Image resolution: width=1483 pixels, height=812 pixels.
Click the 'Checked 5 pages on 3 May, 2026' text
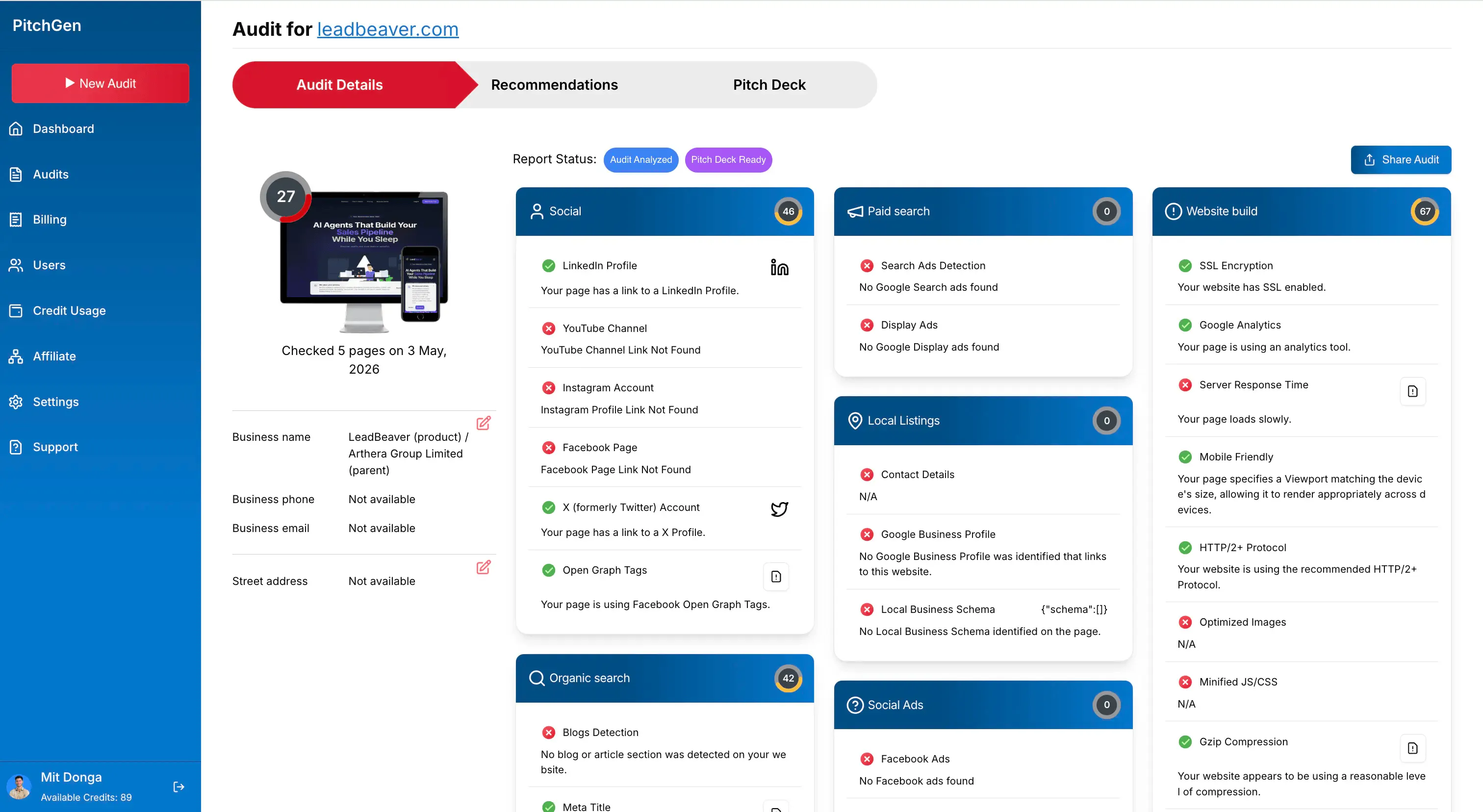(x=364, y=360)
